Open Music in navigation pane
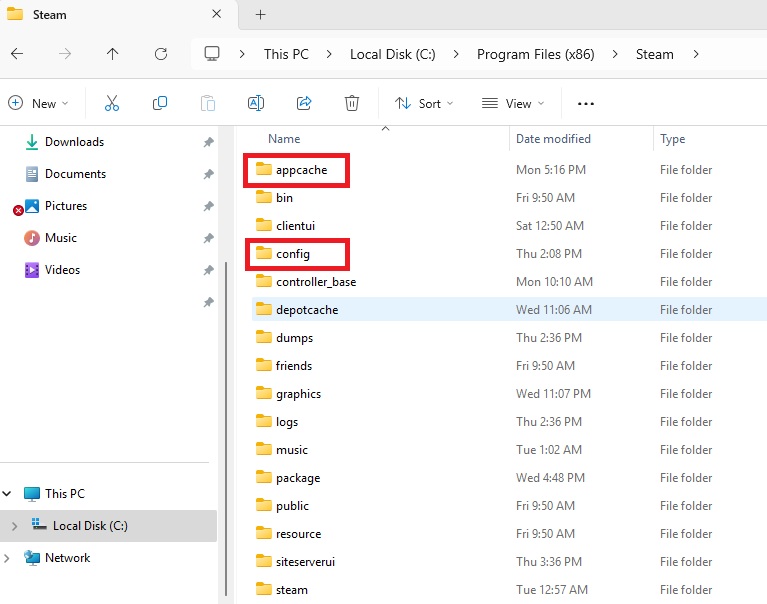 pos(61,238)
